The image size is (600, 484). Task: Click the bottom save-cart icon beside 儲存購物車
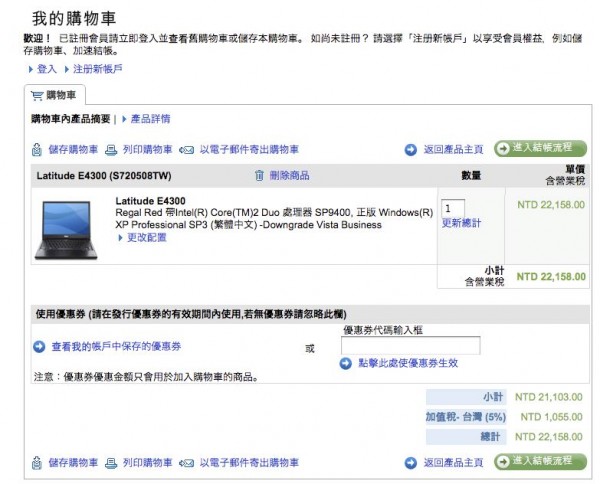pyautogui.click(x=37, y=463)
